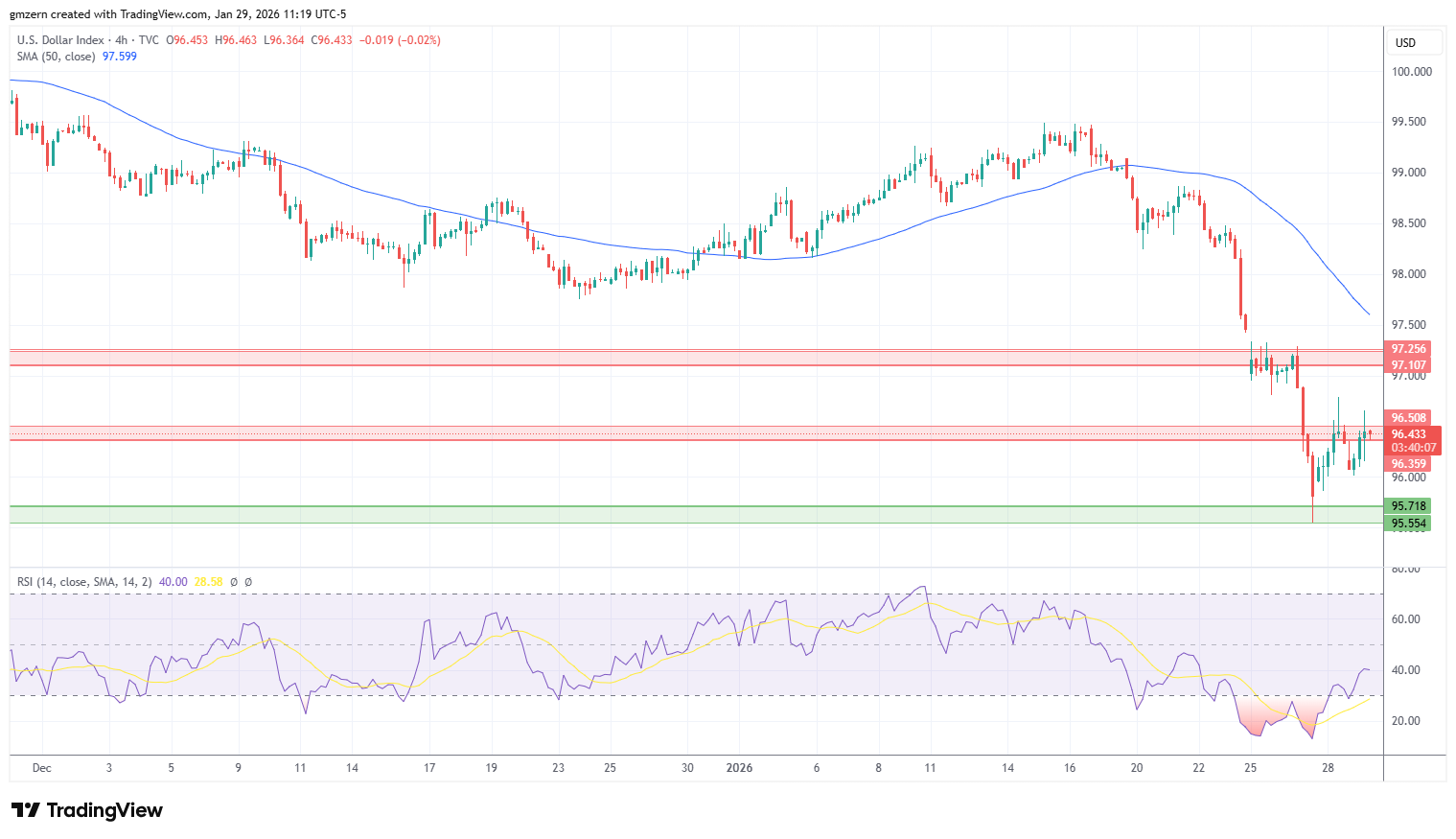
Task: Click the U.S. Dollar Index chart title
Action: point(60,40)
